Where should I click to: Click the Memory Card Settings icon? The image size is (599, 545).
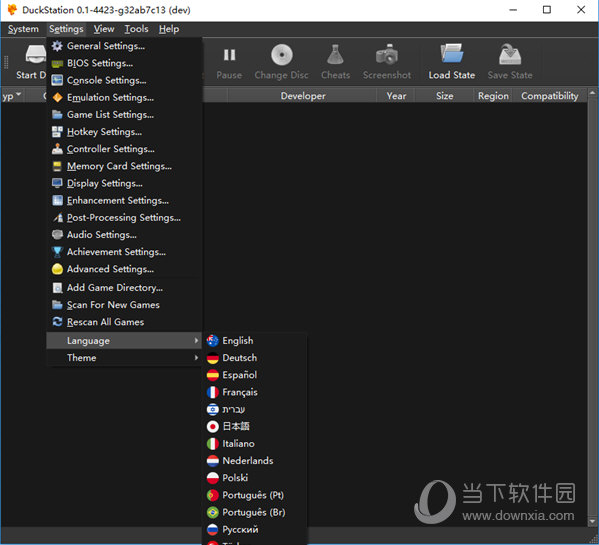[57, 166]
